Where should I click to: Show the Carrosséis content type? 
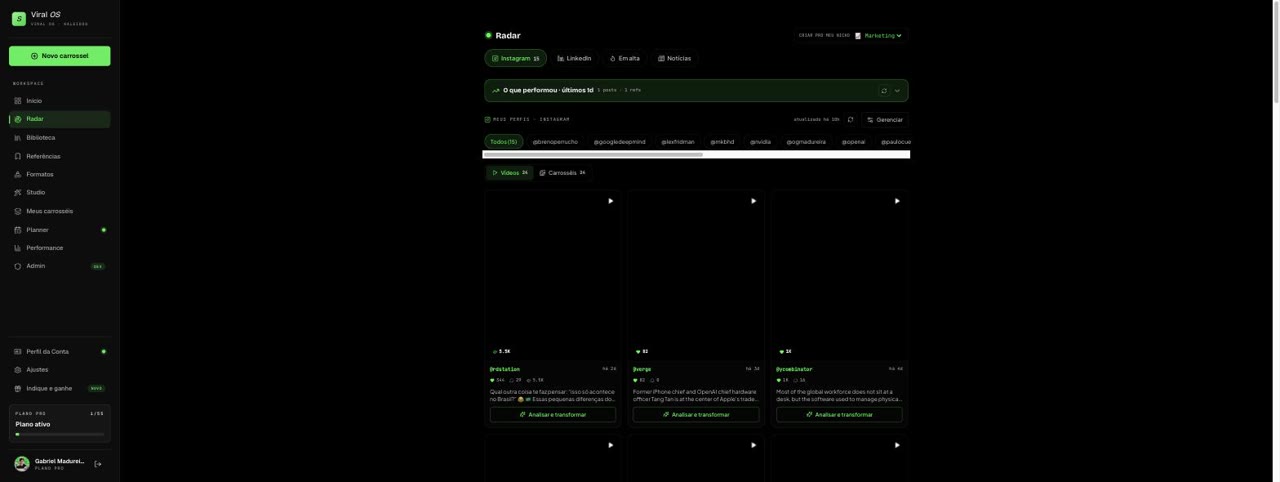(562, 173)
